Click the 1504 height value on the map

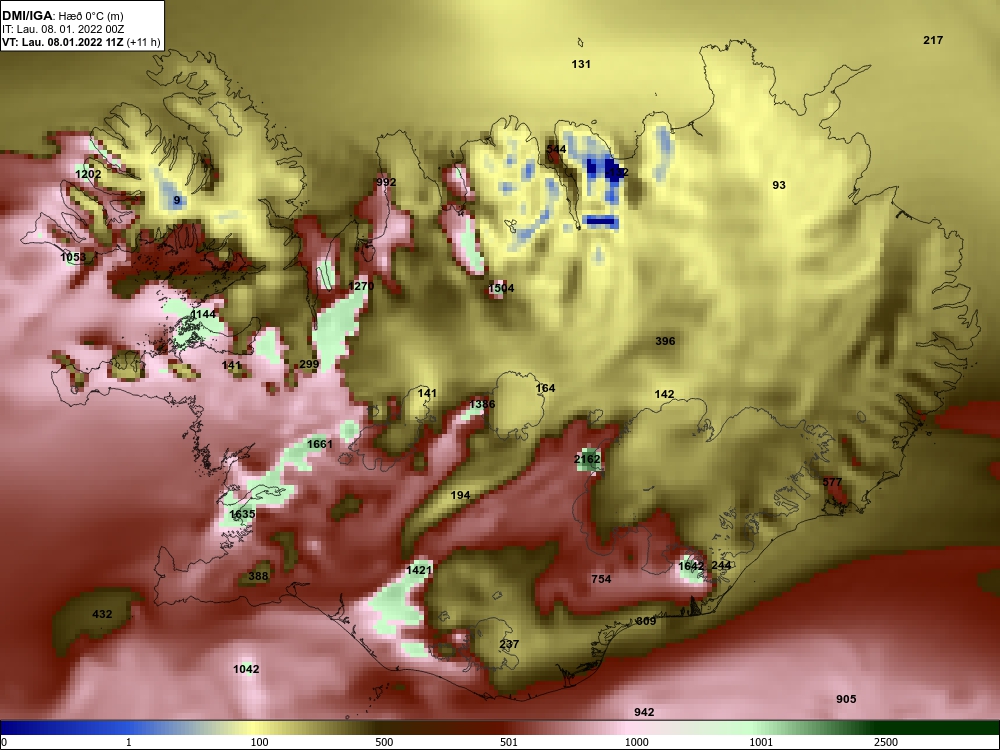pyautogui.click(x=501, y=288)
